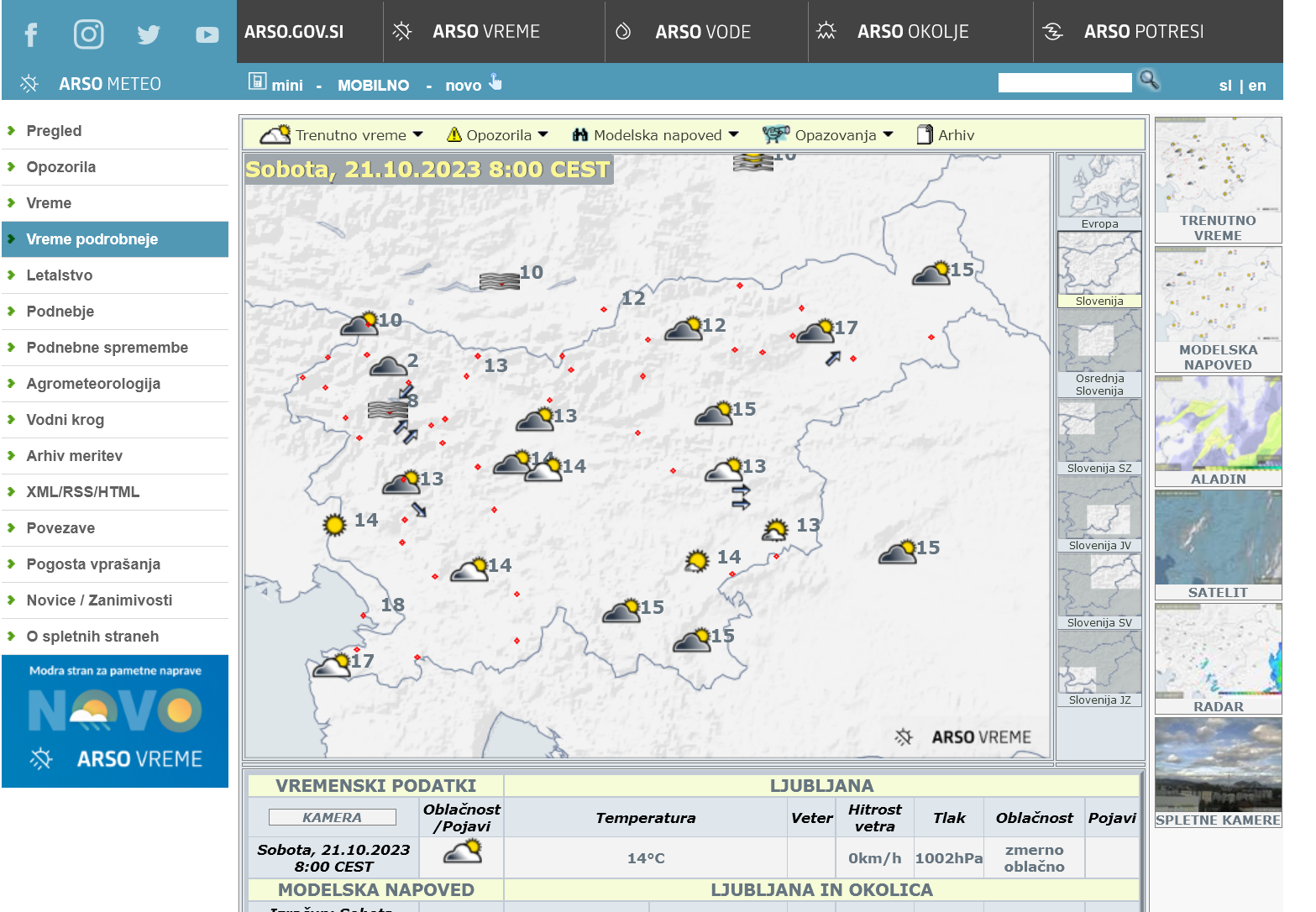The image size is (1316, 912).
Task: Switch language to English (en)
Action: 1257,85
